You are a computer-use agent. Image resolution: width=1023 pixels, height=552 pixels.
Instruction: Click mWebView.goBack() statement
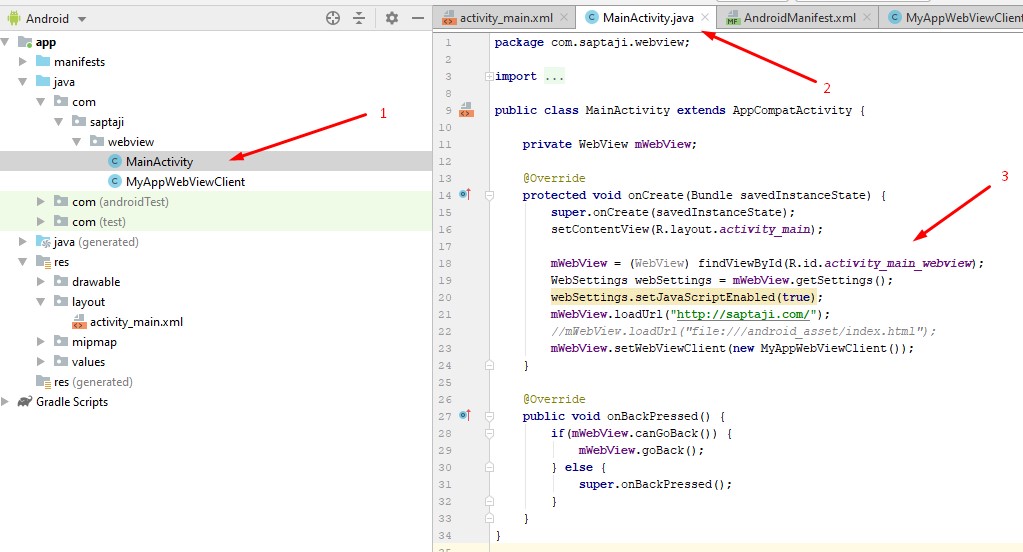click(x=641, y=450)
